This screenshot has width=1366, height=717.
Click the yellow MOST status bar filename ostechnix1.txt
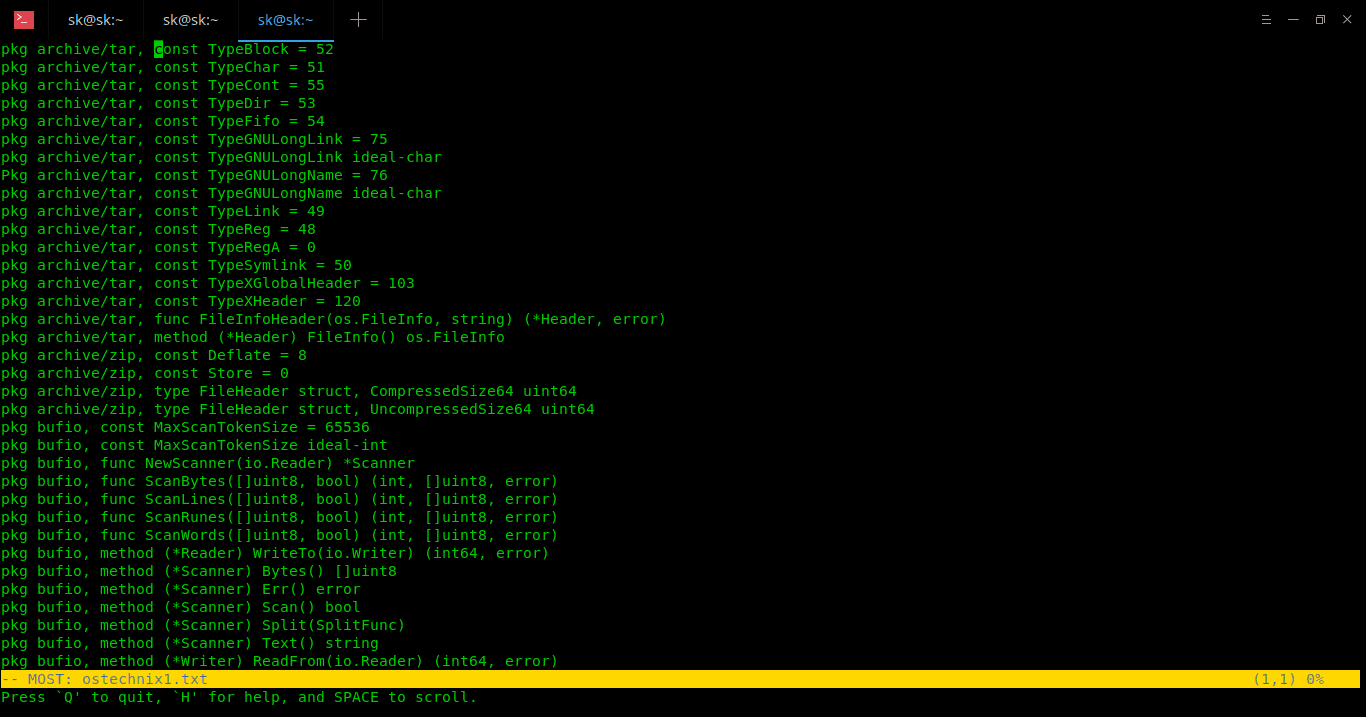[x=144, y=679]
